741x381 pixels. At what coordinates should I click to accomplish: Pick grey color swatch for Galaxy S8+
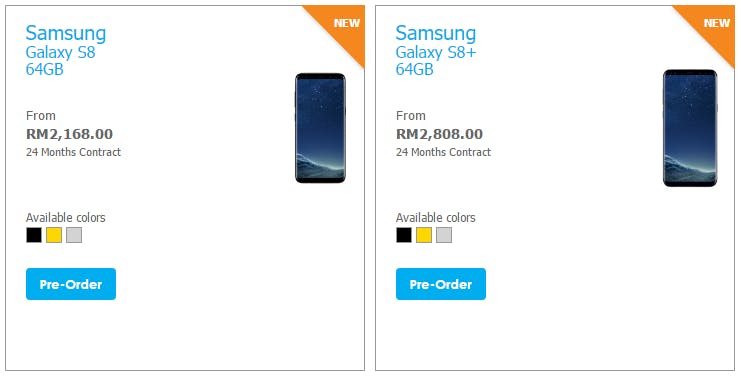click(444, 235)
